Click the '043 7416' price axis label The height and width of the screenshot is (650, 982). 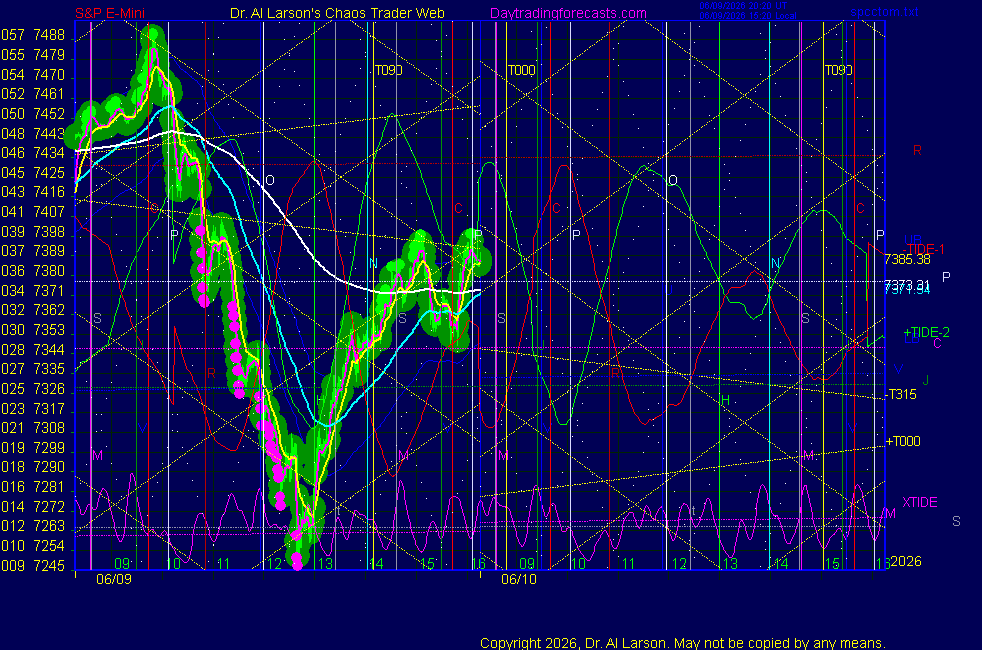[33, 192]
